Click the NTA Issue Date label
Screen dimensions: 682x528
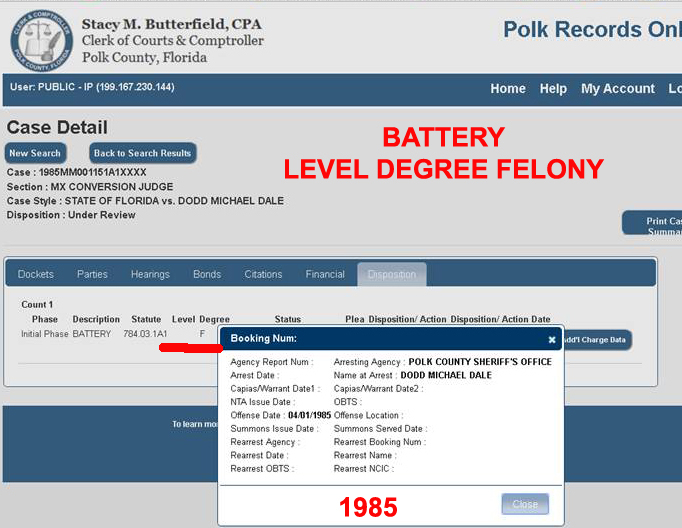point(262,402)
